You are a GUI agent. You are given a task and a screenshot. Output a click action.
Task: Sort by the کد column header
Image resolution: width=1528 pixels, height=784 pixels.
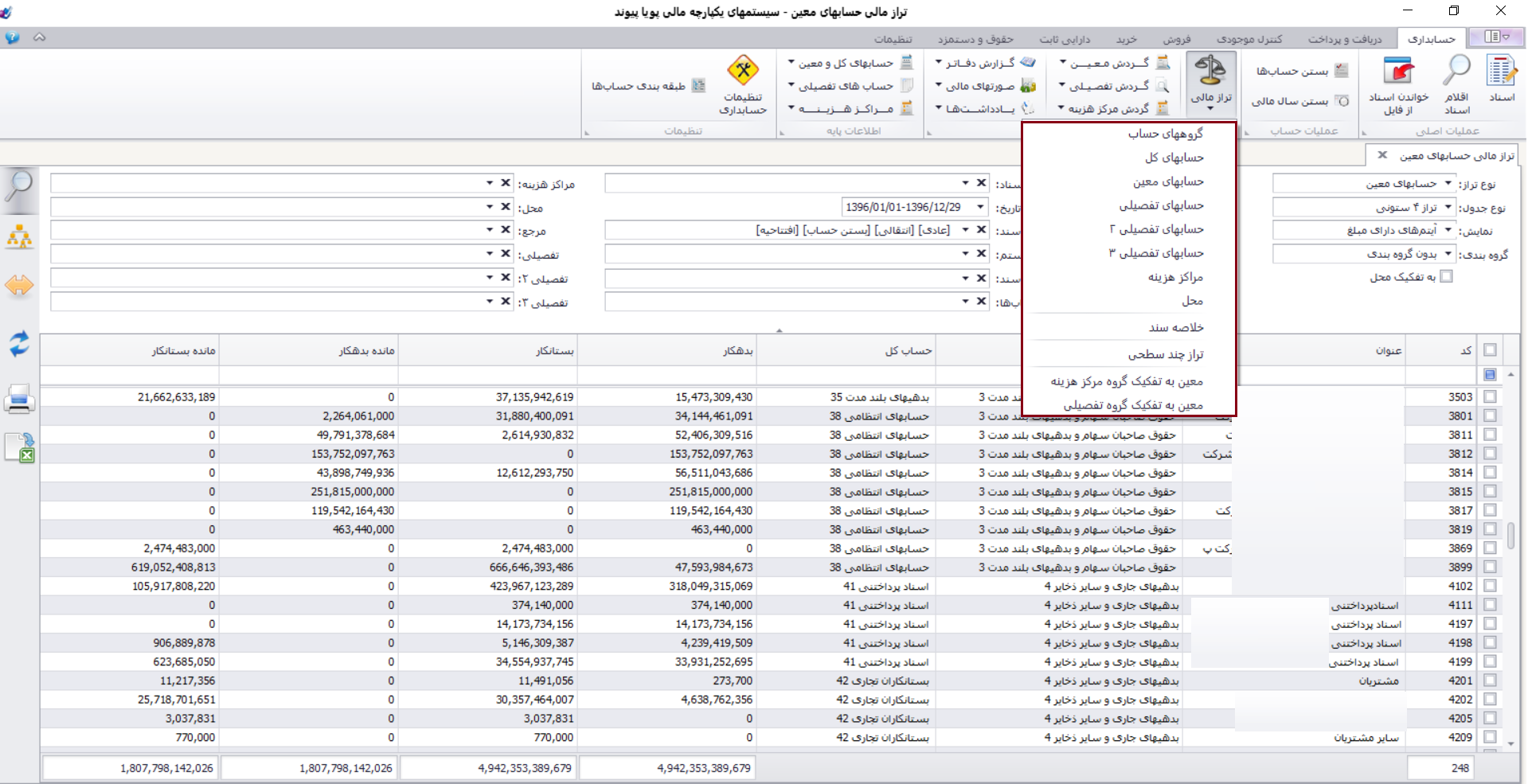[1440, 350]
